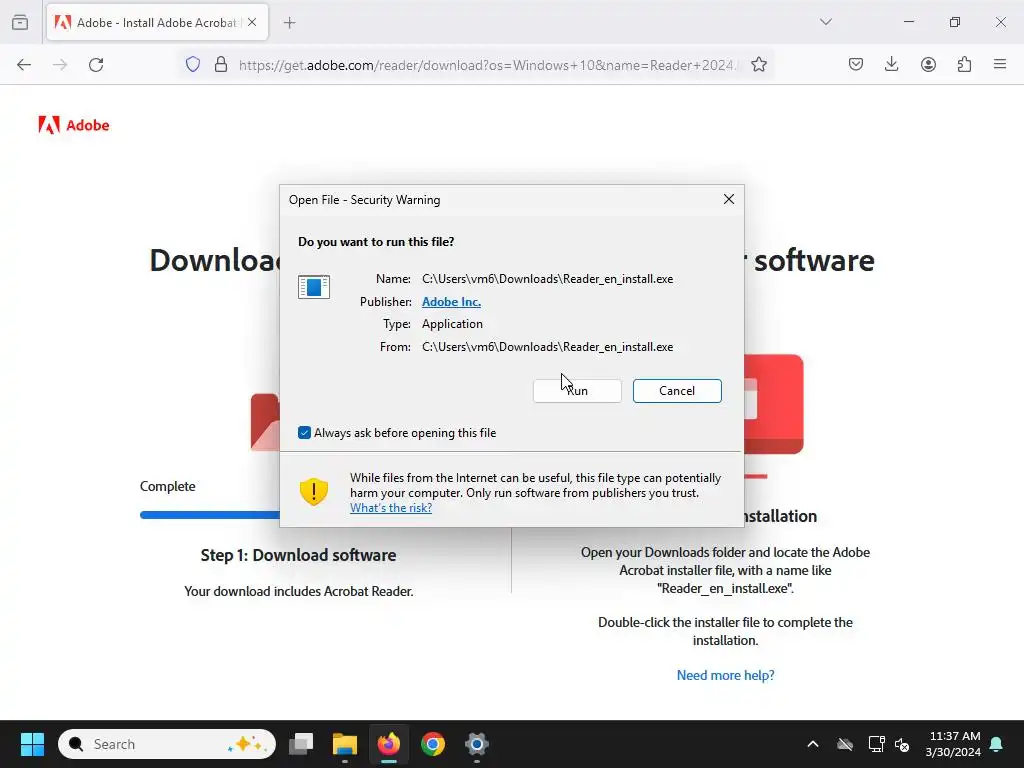The height and width of the screenshot is (768, 1024).
Task: Open the Settings gear on the taskbar
Action: pos(477,744)
